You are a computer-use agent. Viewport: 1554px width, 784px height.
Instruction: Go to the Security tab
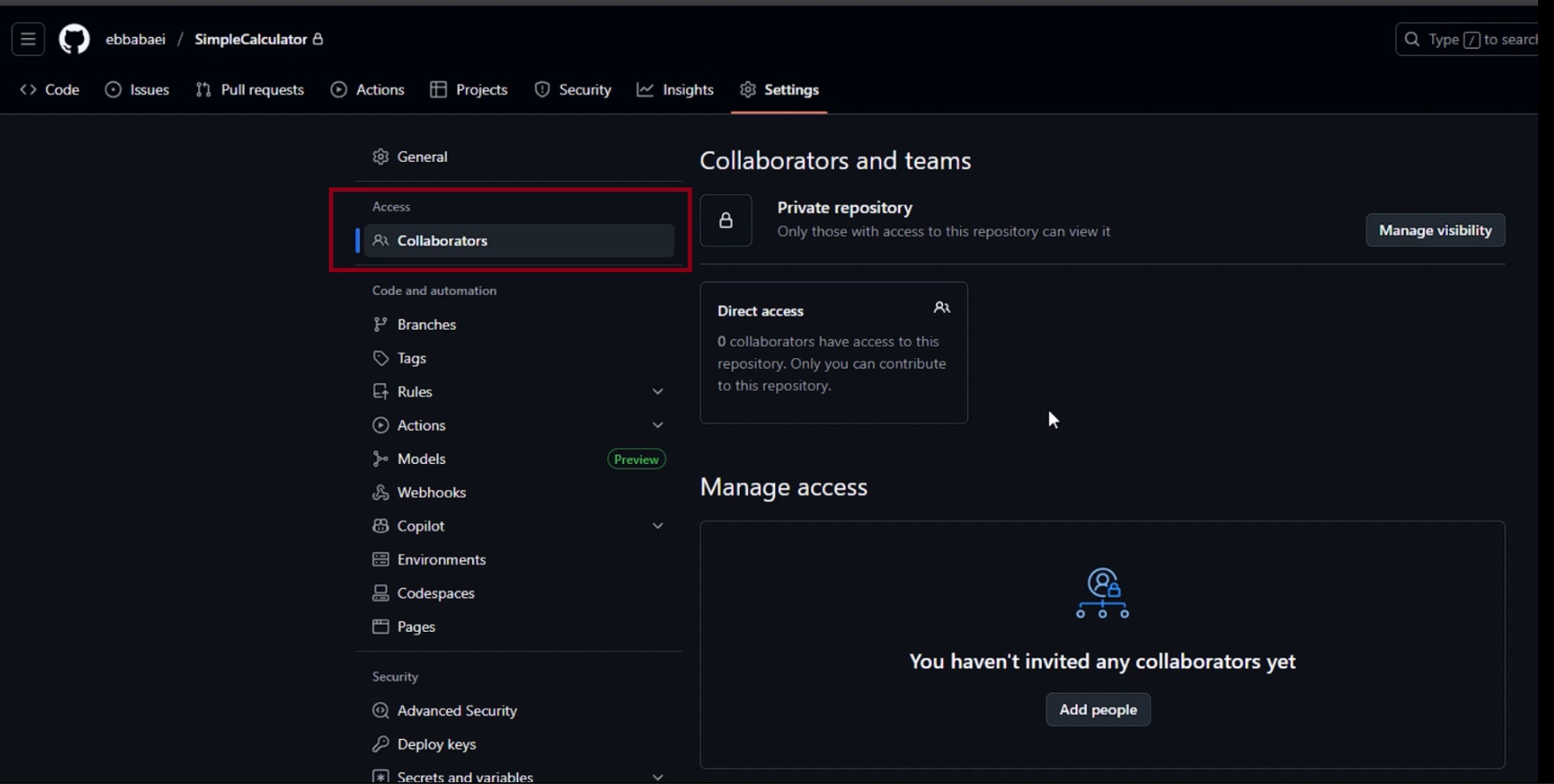573,89
